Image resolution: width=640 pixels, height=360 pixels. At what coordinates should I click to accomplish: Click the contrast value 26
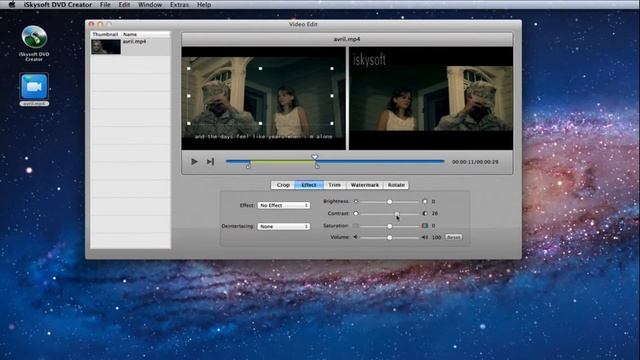[435, 213]
